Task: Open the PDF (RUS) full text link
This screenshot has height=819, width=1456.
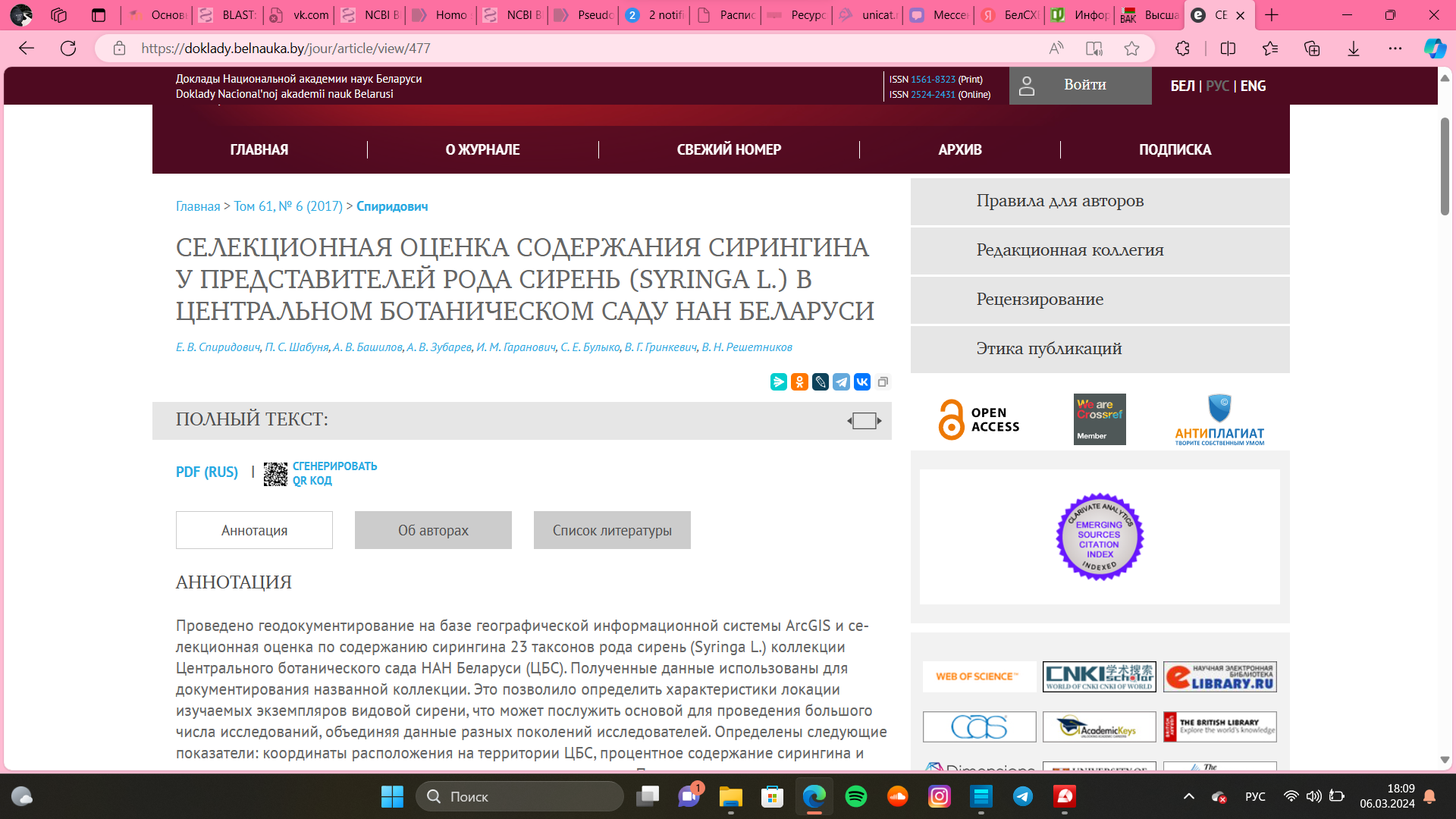Action: pyautogui.click(x=207, y=472)
